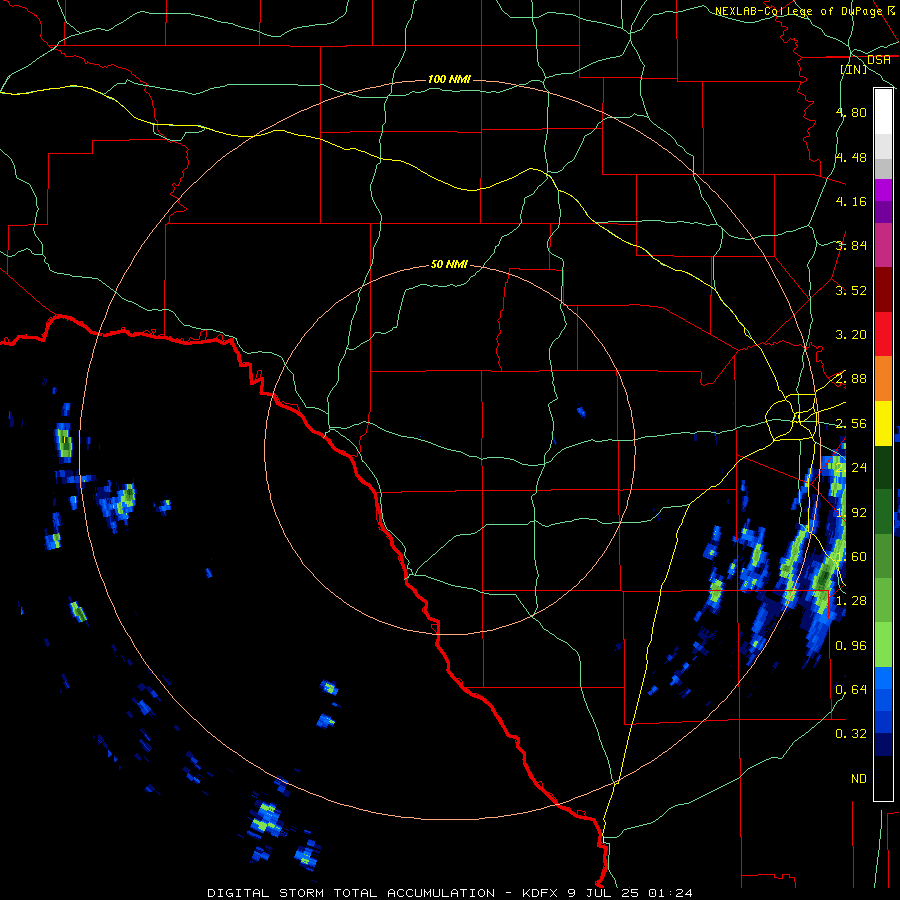Screen dimensions: 900x900
Task: Pick the bright red swatch in the legend
Action: pos(883,334)
